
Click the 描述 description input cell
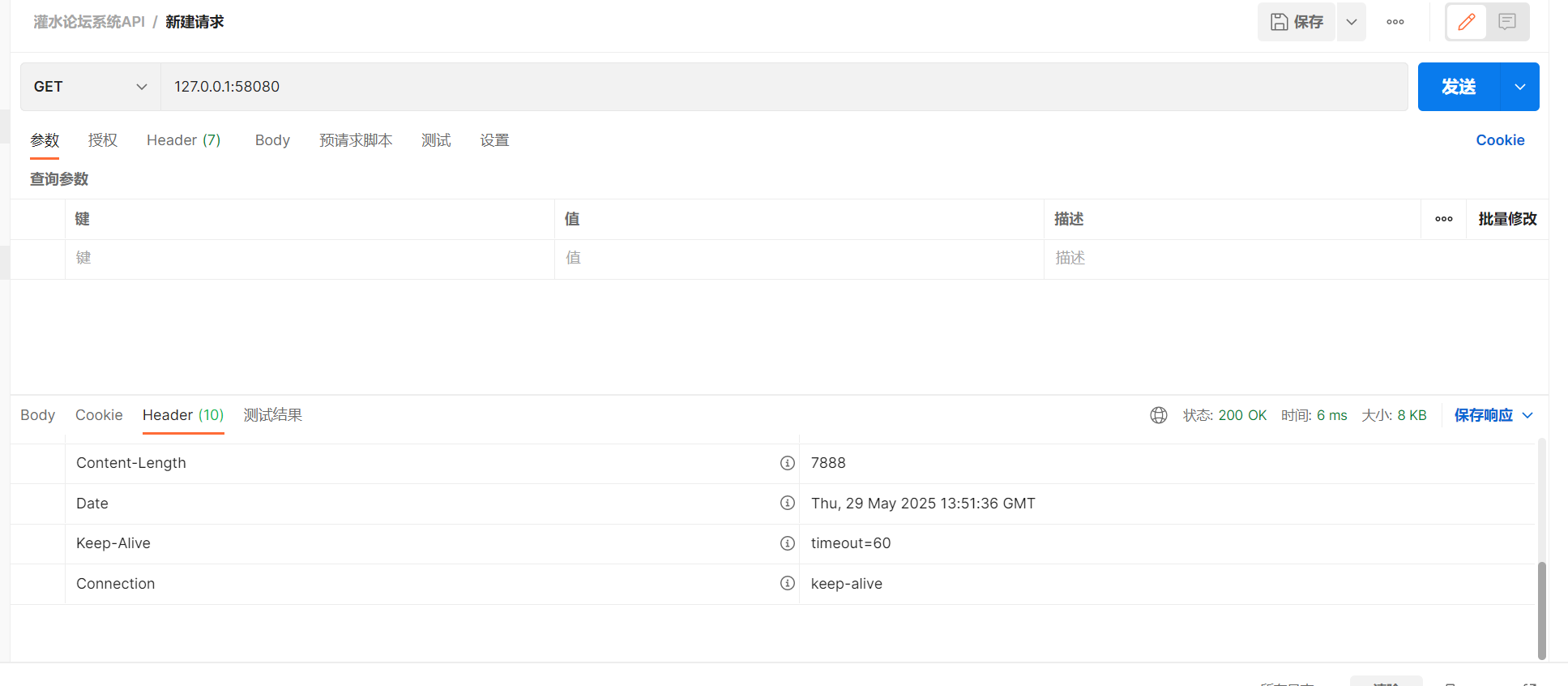(1296, 259)
